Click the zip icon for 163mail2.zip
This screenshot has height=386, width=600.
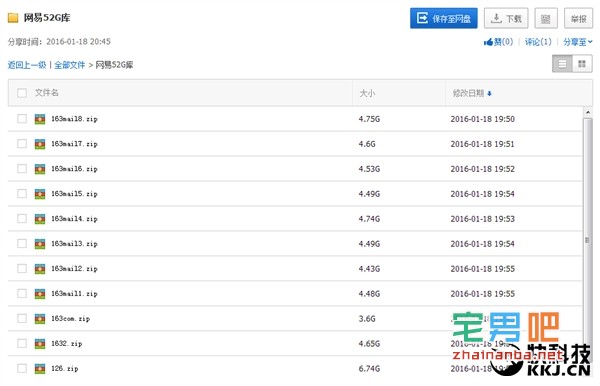40,269
